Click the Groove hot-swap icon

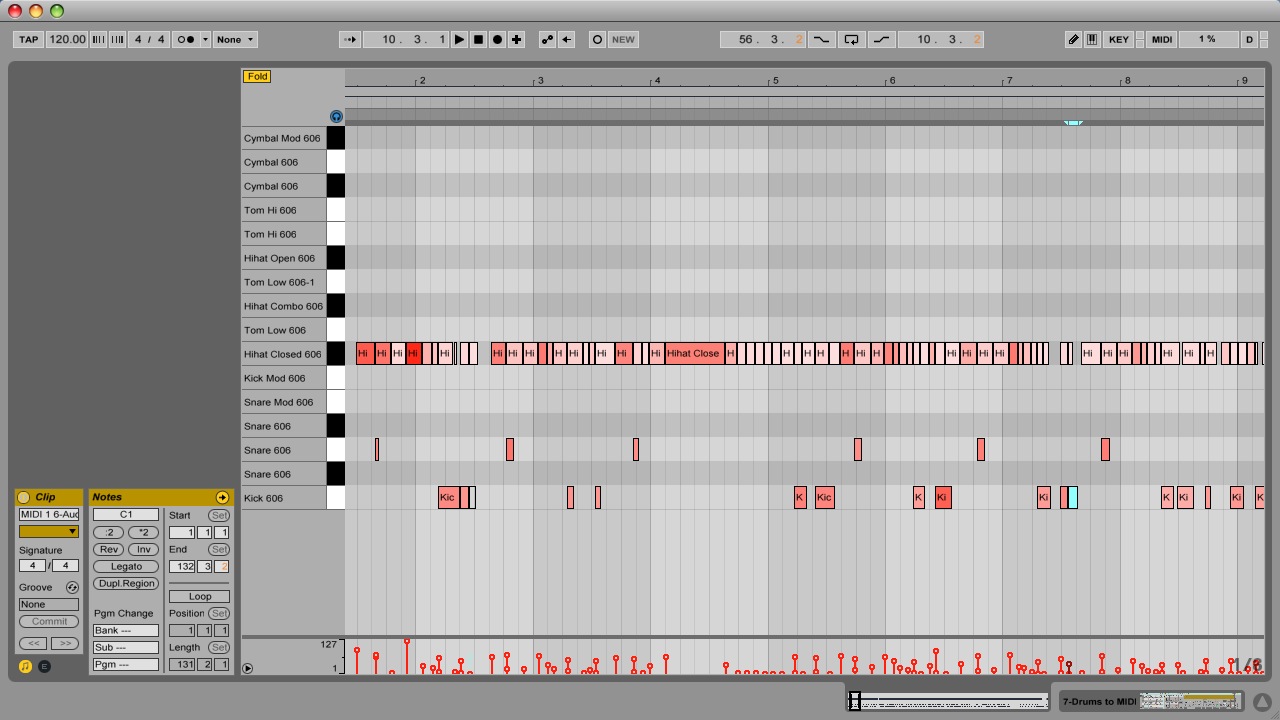[x=72, y=588]
